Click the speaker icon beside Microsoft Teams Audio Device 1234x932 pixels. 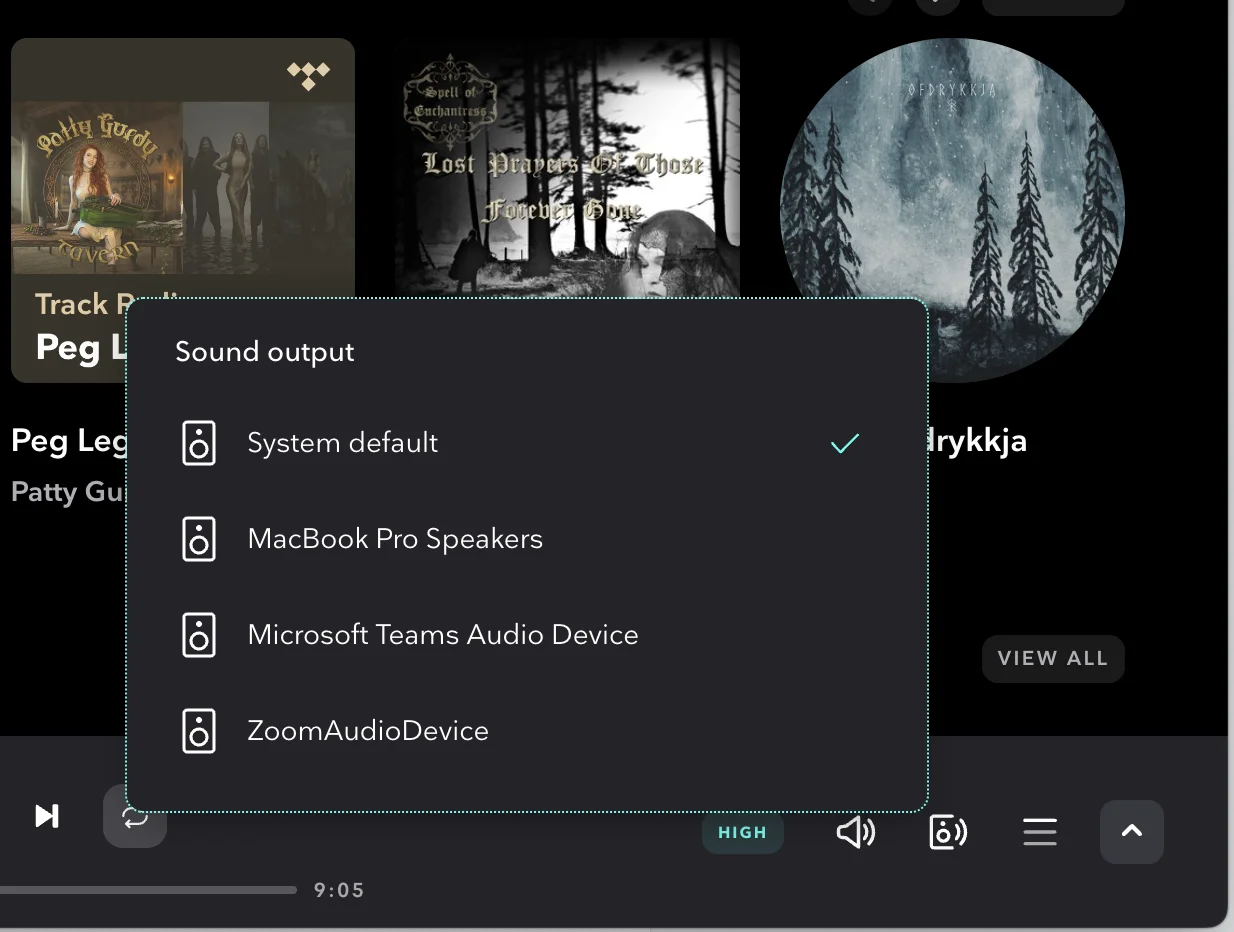199,635
